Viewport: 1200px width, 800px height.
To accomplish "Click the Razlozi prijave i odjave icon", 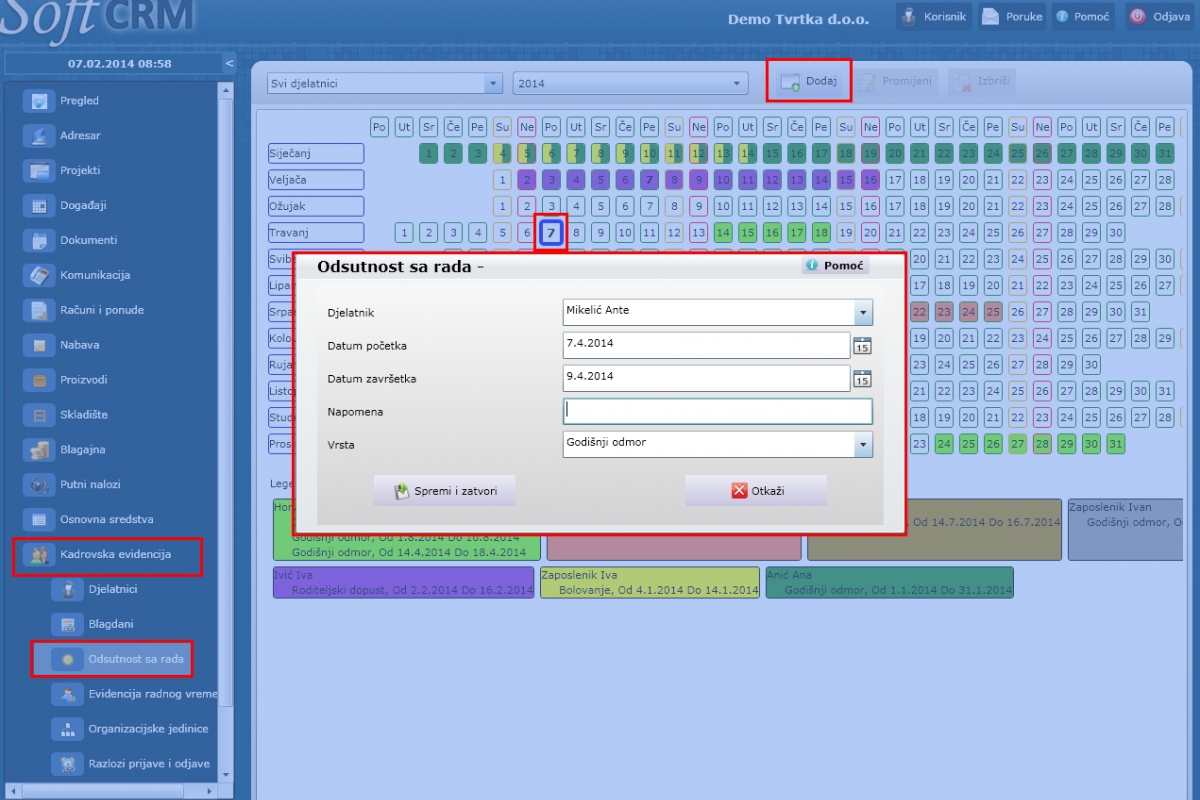I will coord(67,764).
